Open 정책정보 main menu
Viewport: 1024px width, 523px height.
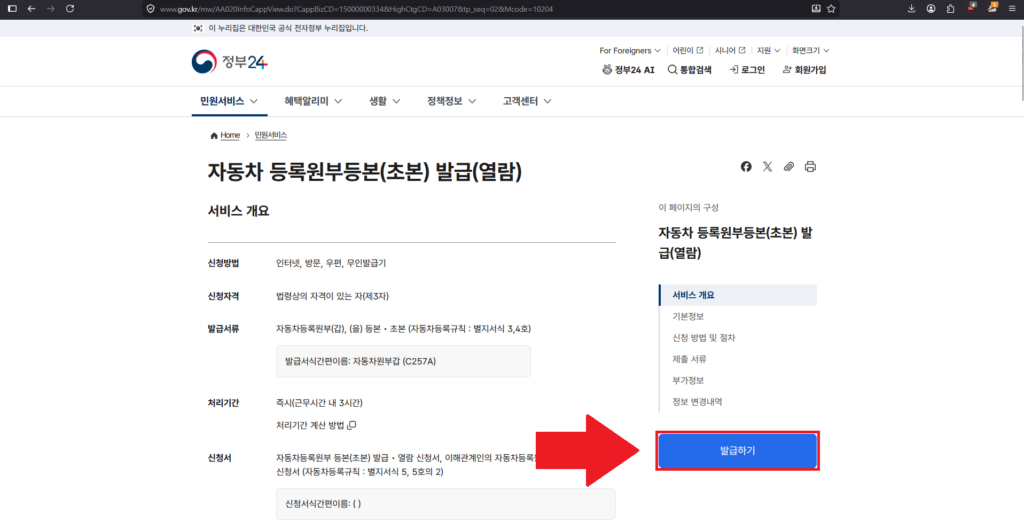pos(451,101)
